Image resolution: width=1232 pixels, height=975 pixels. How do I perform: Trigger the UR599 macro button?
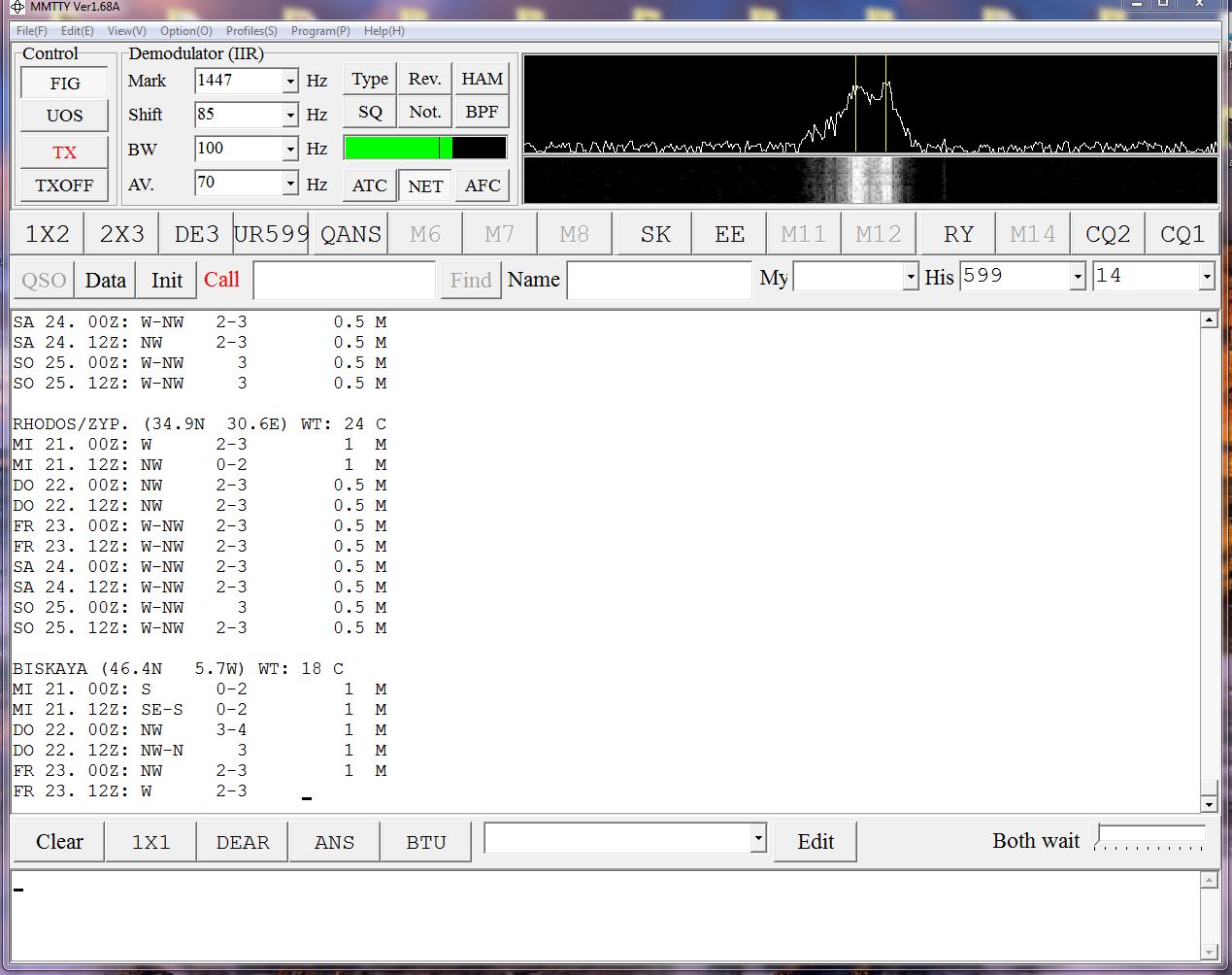click(271, 234)
